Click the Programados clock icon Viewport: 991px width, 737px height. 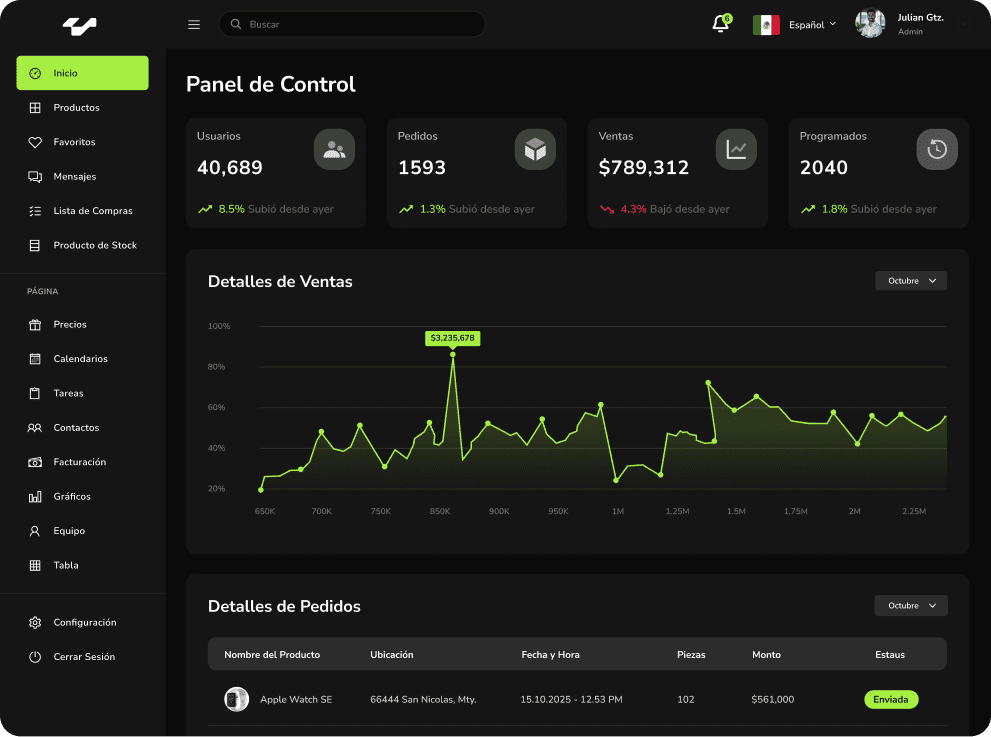coord(937,149)
